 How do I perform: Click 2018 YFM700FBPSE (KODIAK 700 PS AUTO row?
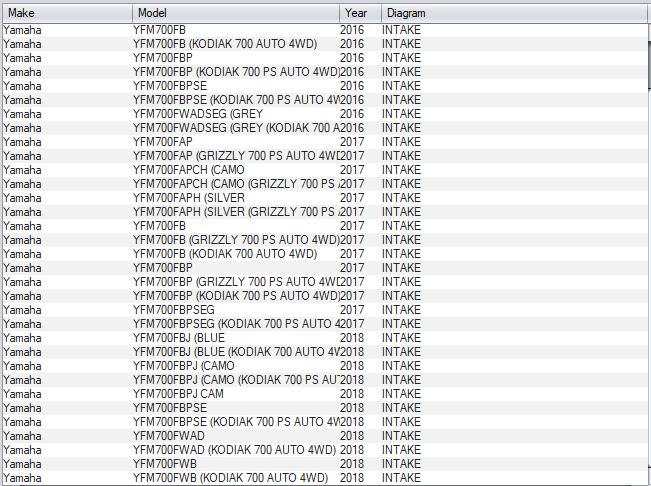325,422
